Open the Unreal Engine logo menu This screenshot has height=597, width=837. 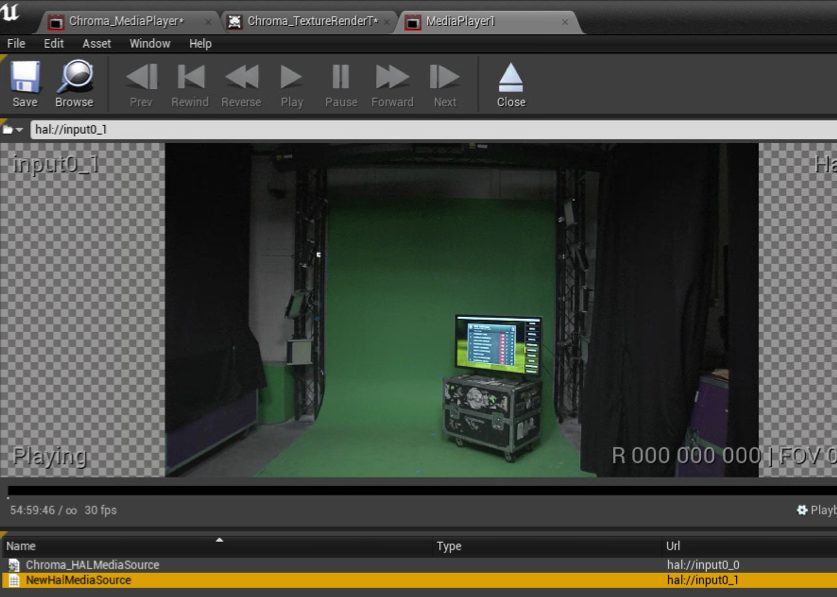click(x=10, y=13)
